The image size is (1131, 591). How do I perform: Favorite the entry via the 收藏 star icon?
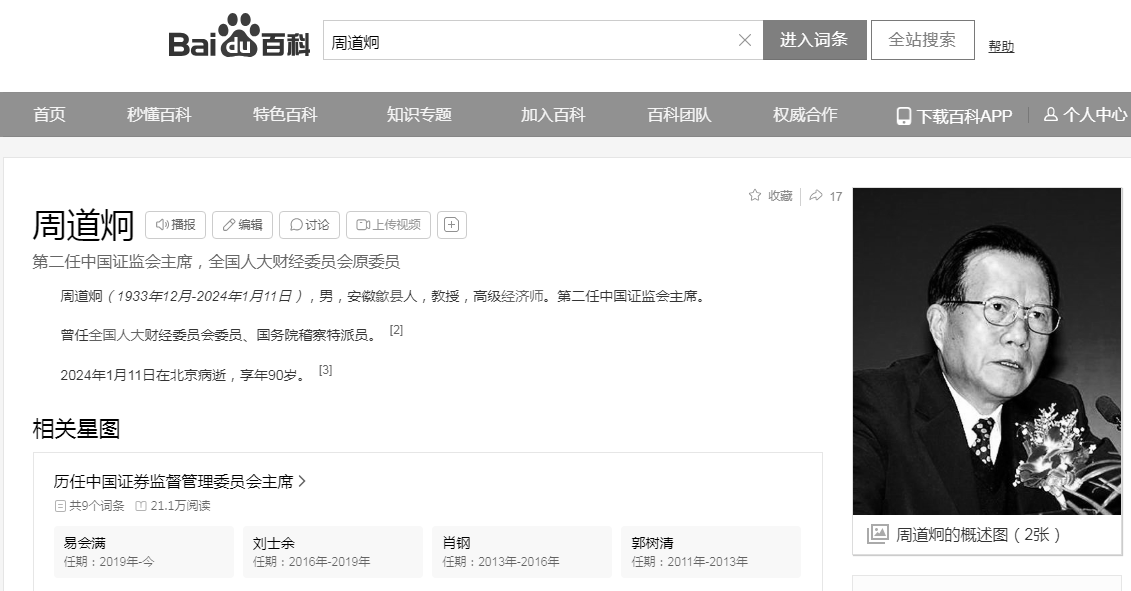coord(754,196)
